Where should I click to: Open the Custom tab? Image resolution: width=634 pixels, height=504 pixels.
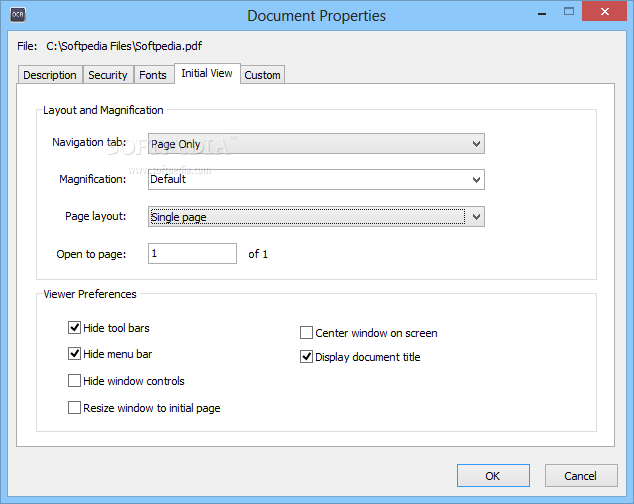pyautogui.click(x=262, y=75)
